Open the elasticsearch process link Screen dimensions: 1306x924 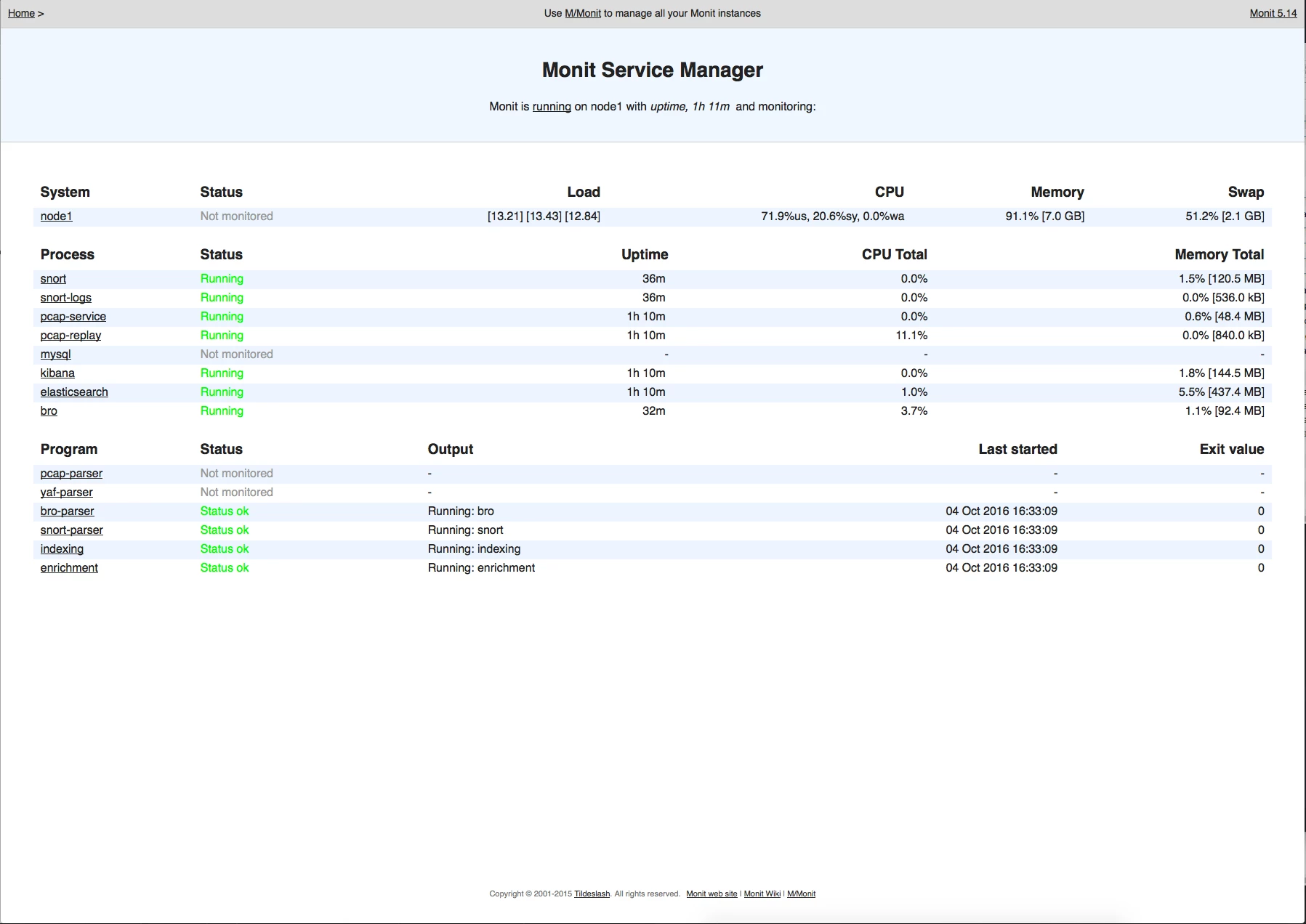coord(74,392)
